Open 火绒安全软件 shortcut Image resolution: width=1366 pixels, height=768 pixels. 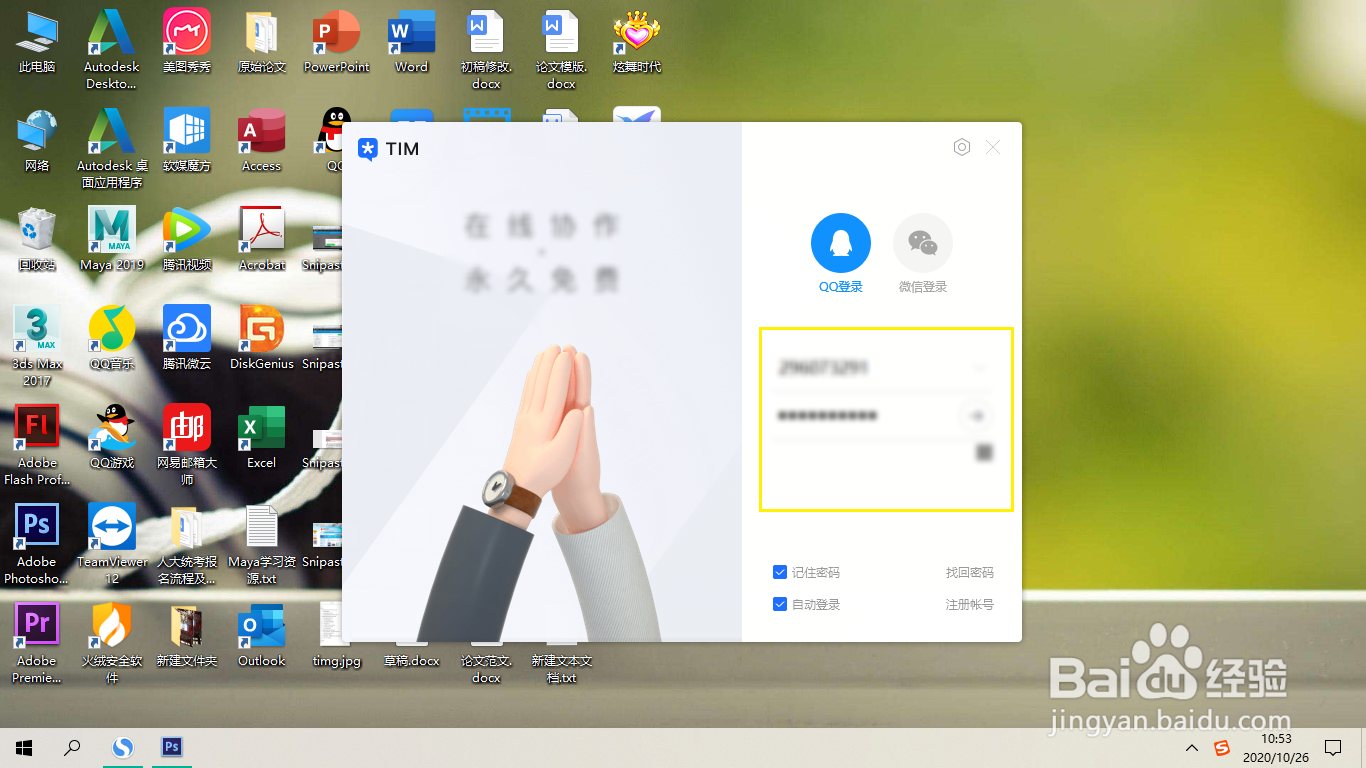[112, 644]
